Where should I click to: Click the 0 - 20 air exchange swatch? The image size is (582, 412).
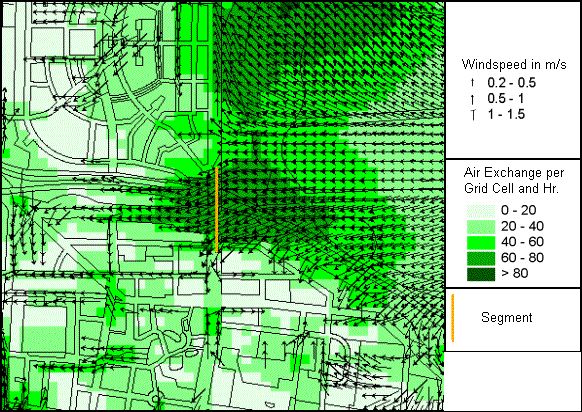pos(481,211)
